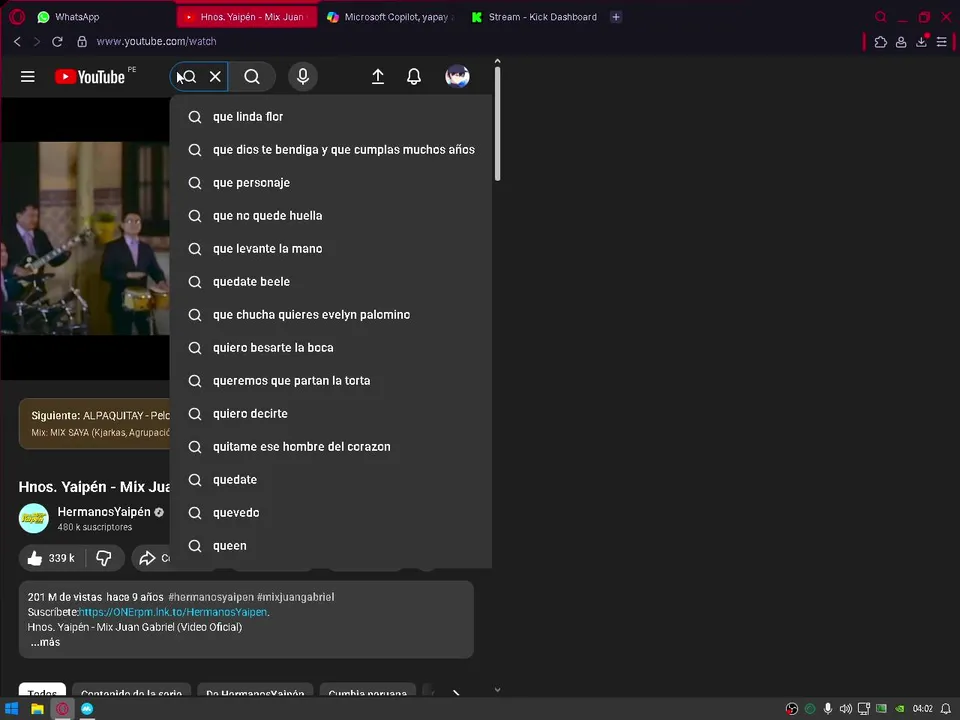Screen dimensions: 960x720
Task: Open the account avatar menu
Action: point(457,77)
